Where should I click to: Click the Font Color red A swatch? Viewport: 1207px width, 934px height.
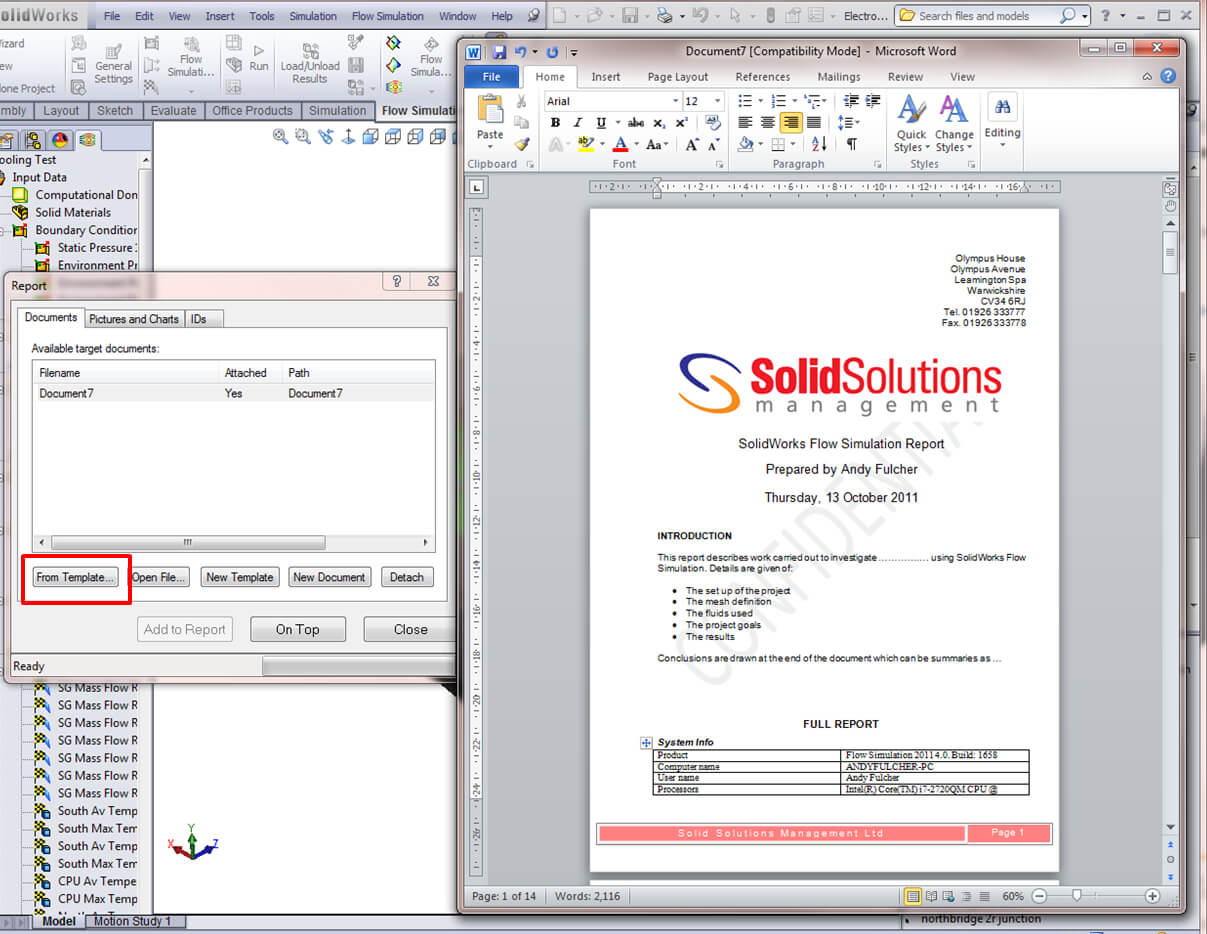620,145
